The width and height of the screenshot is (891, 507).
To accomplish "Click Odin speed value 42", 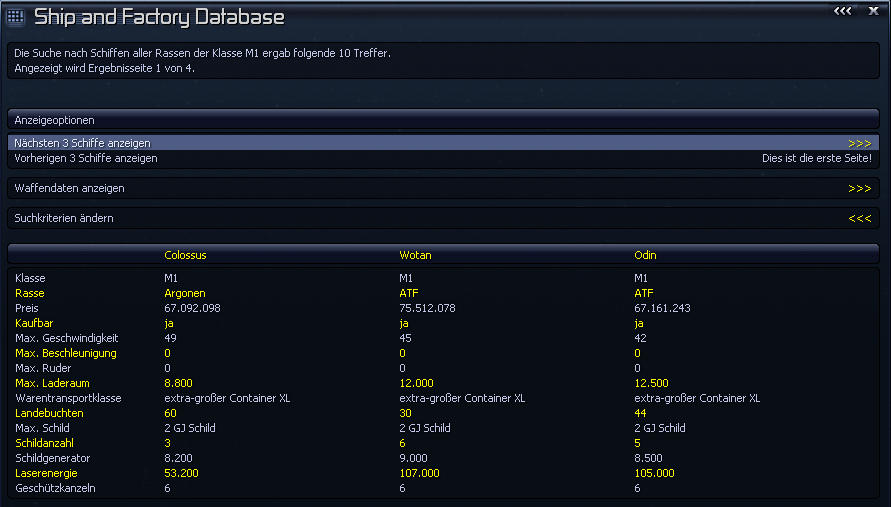I will click(x=640, y=338).
